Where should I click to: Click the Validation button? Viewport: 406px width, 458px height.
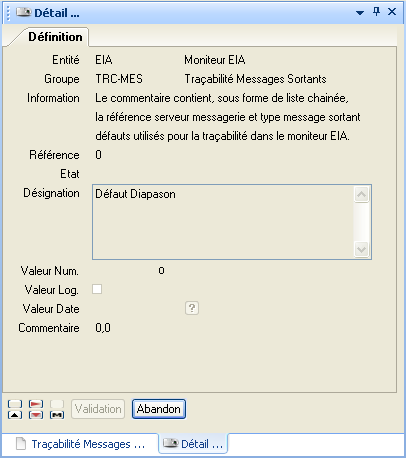pos(98,409)
